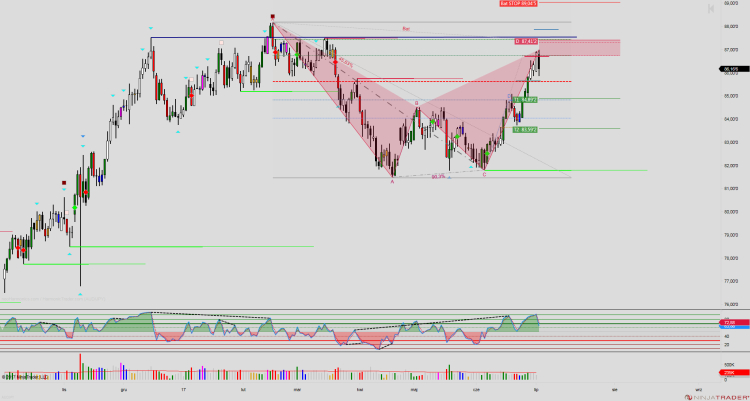Select the red Bat STOP price label
The width and height of the screenshot is (750, 401).
coord(518,3)
